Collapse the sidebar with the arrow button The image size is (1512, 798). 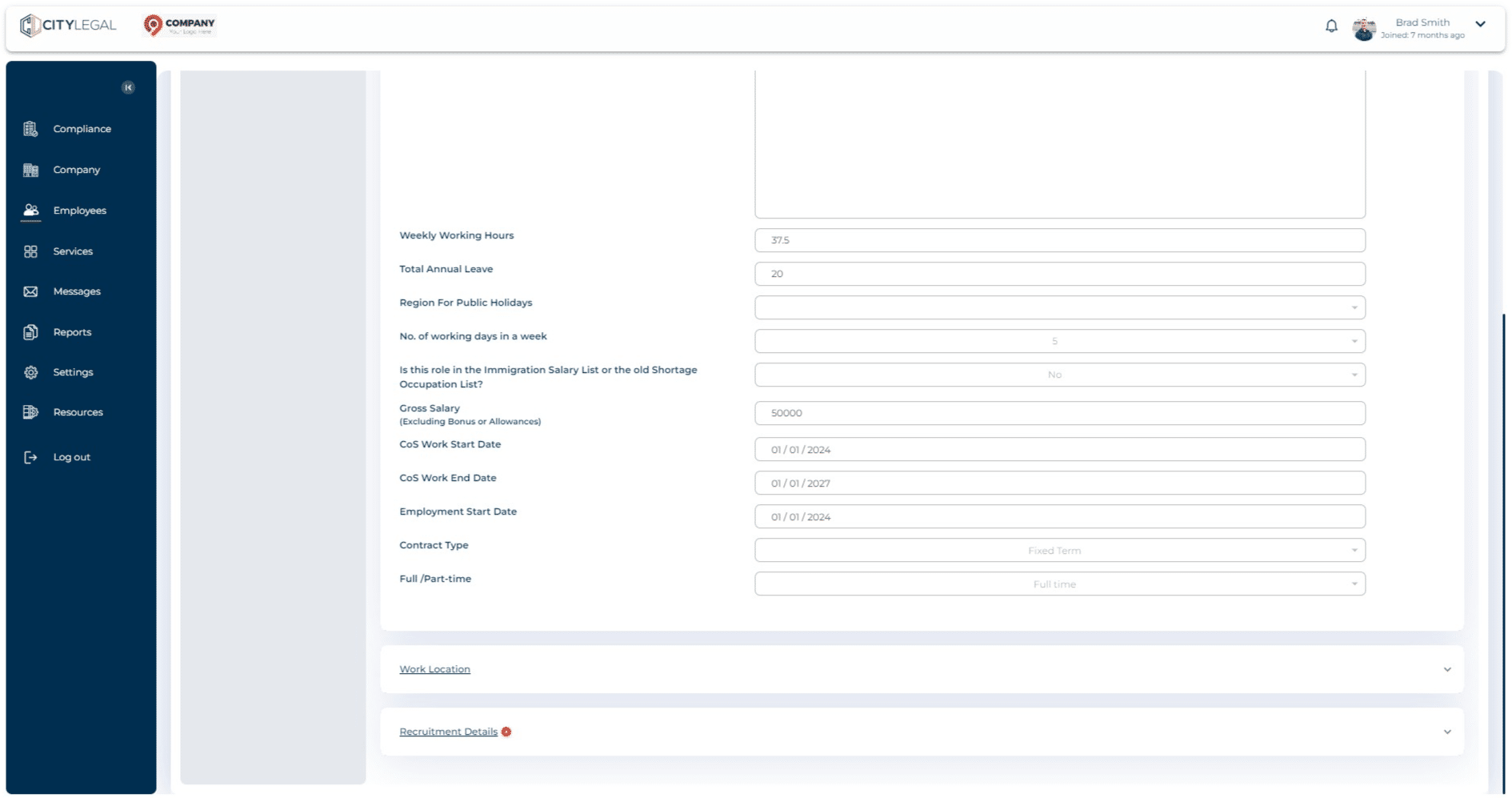[x=128, y=87]
